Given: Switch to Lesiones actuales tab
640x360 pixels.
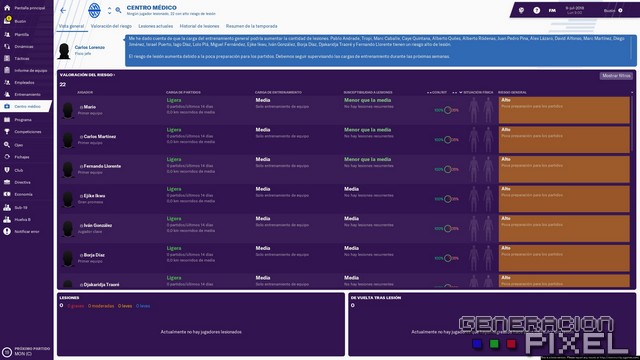Looking at the screenshot, I should 156,26.
